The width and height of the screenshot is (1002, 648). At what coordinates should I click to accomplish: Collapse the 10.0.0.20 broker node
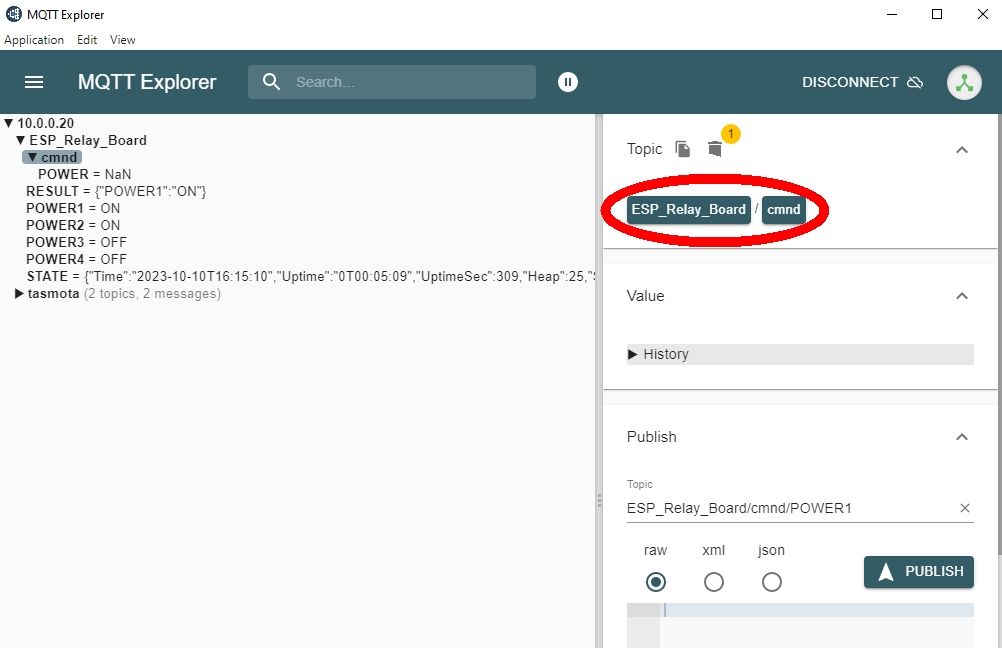(x=8, y=123)
